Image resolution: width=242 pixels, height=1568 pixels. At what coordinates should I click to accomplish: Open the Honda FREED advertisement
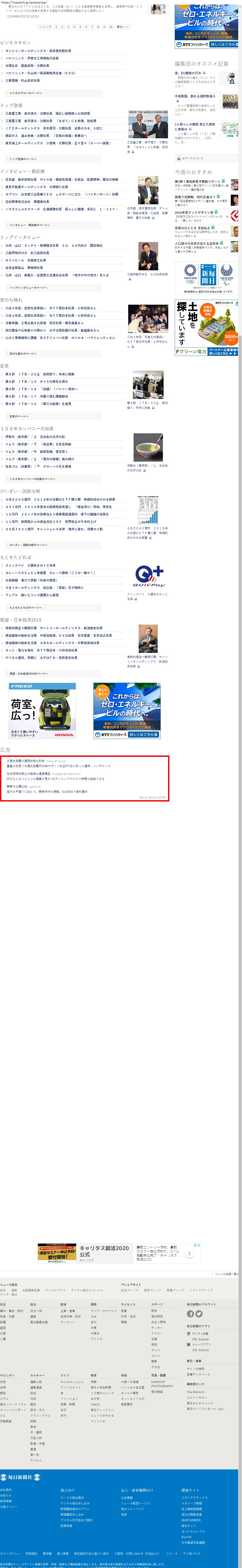[x=43, y=711]
